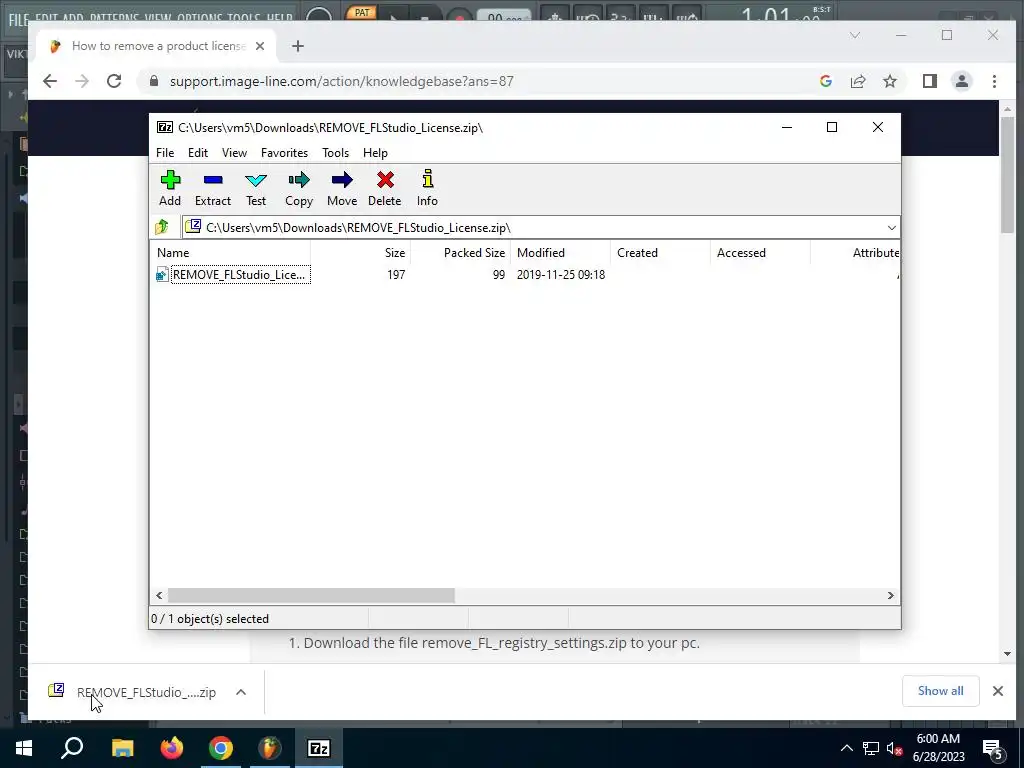Launch Firefox from the taskbar
Image resolution: width=1024 pixels, height=768 pixels.
click(172, 748)
